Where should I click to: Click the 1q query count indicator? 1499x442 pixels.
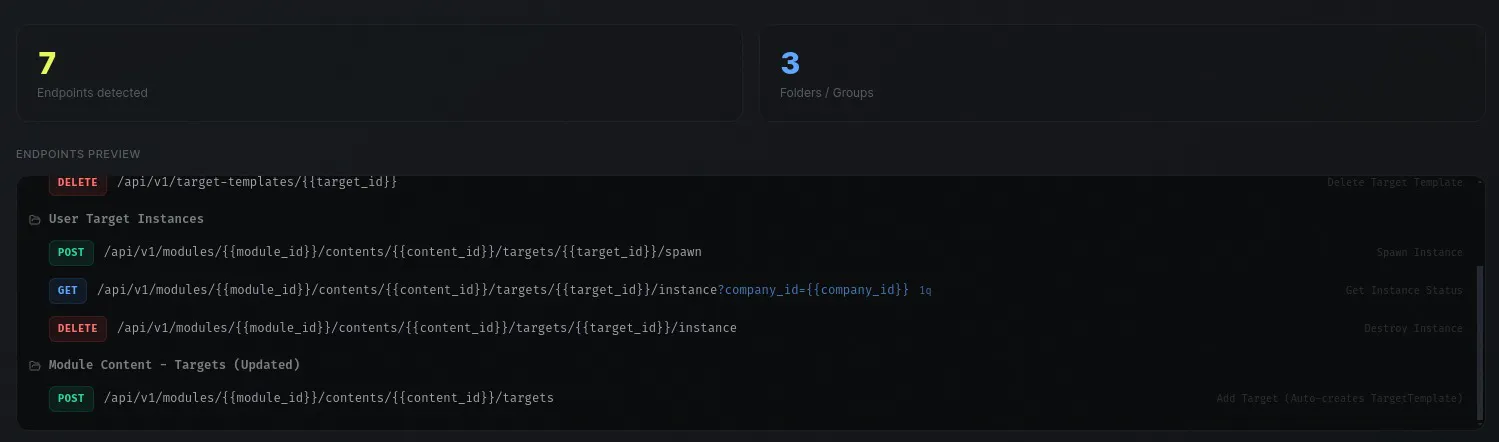coord(925,291)
